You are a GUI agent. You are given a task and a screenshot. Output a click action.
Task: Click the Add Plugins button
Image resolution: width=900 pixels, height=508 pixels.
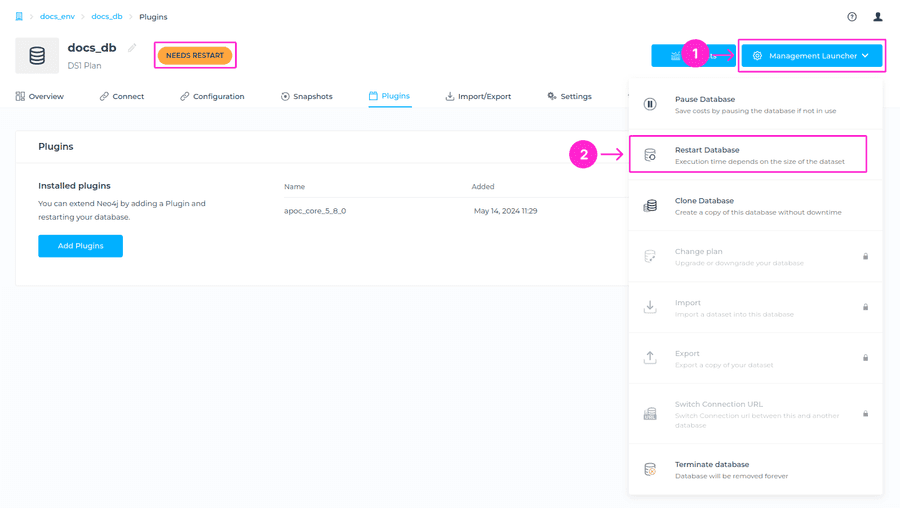80,246
